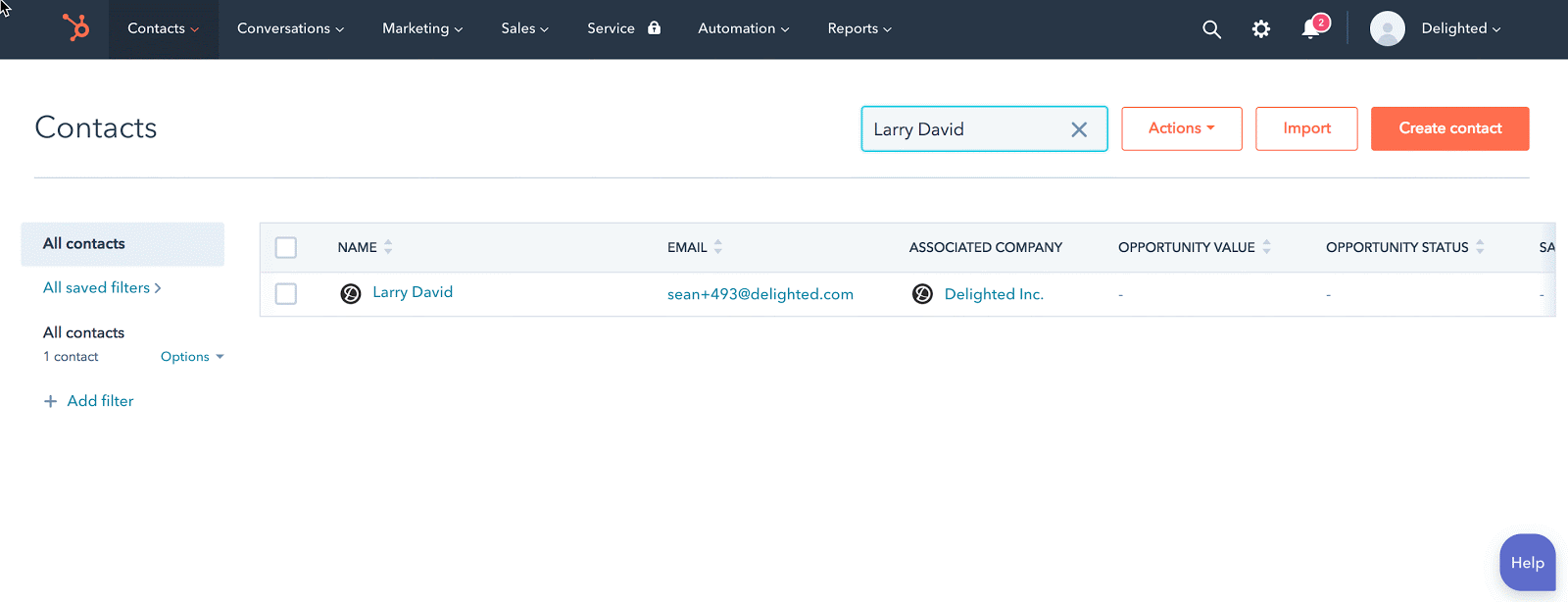Click the Service lock icon
The image size is (1568, 602).
[654, 27]
